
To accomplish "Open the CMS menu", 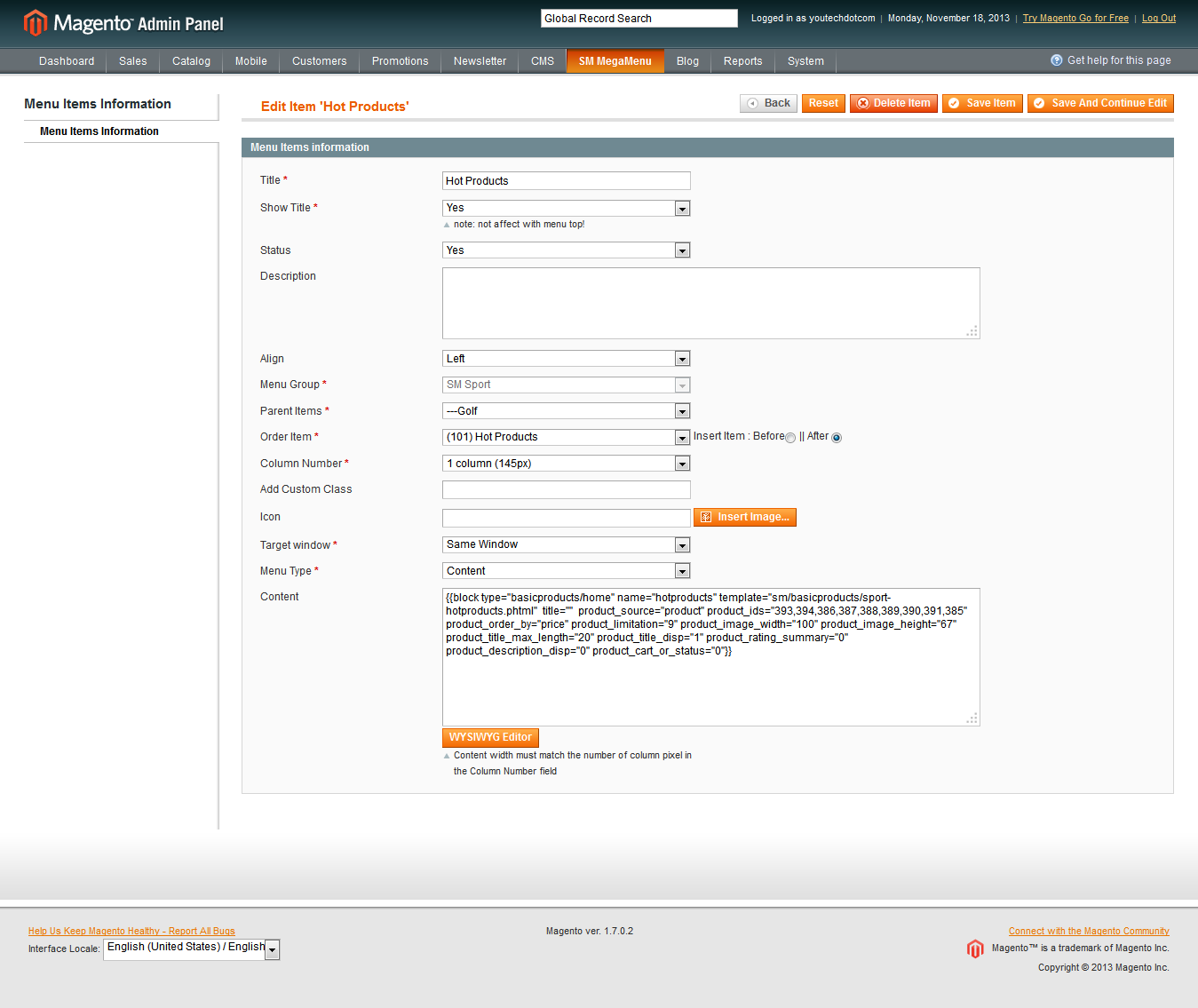I will pos(543,61).
